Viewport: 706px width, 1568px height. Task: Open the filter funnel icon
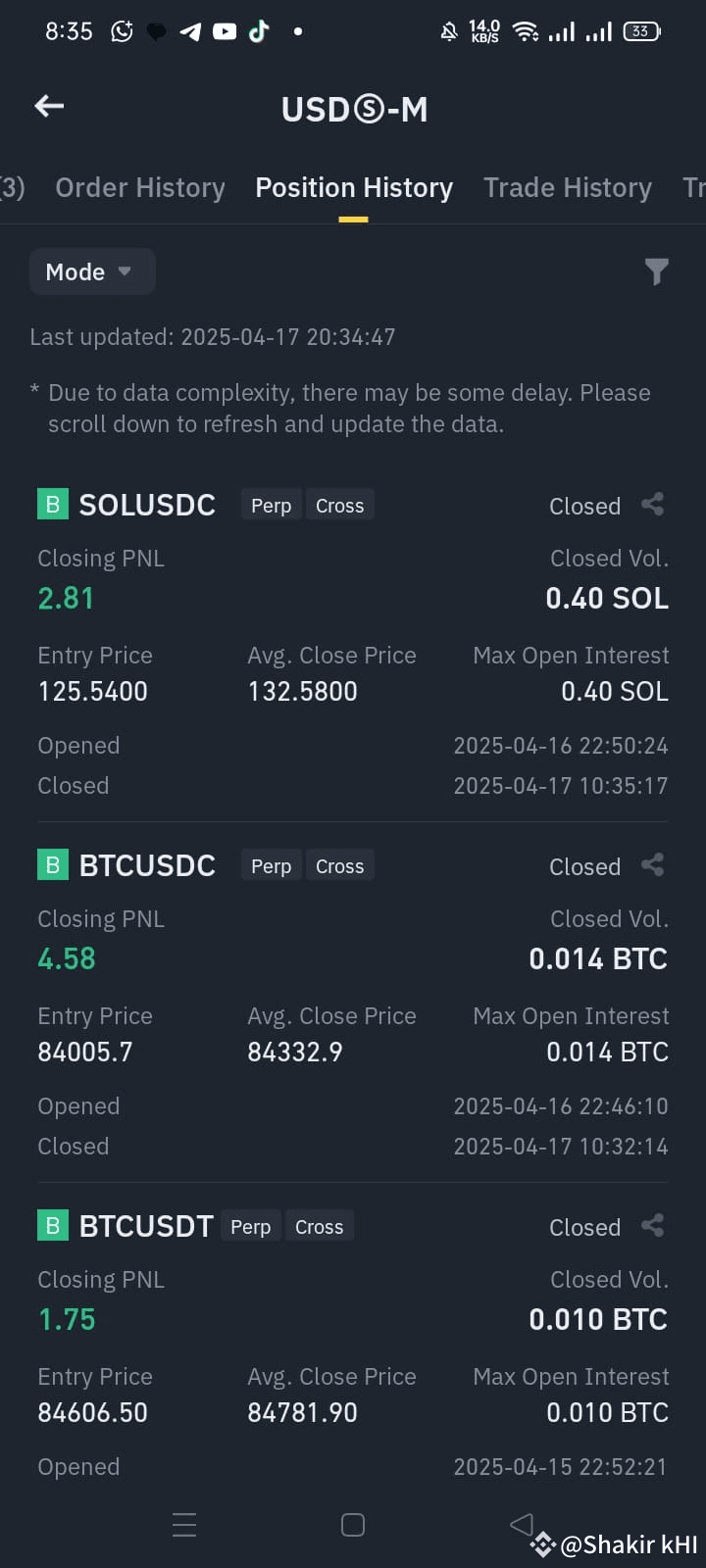657,271
